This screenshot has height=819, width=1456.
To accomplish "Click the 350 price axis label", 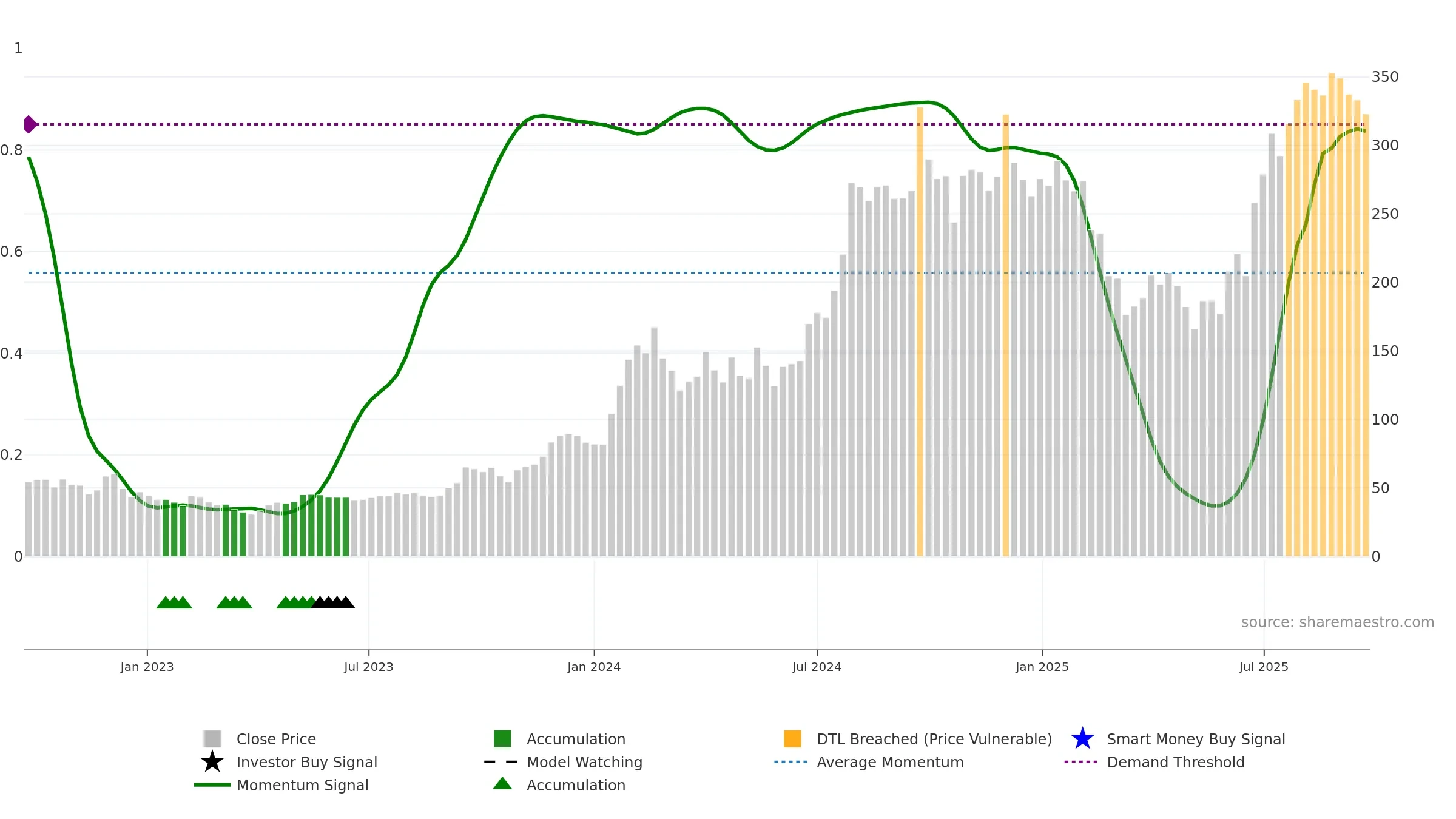I will tap(1385, 77).
